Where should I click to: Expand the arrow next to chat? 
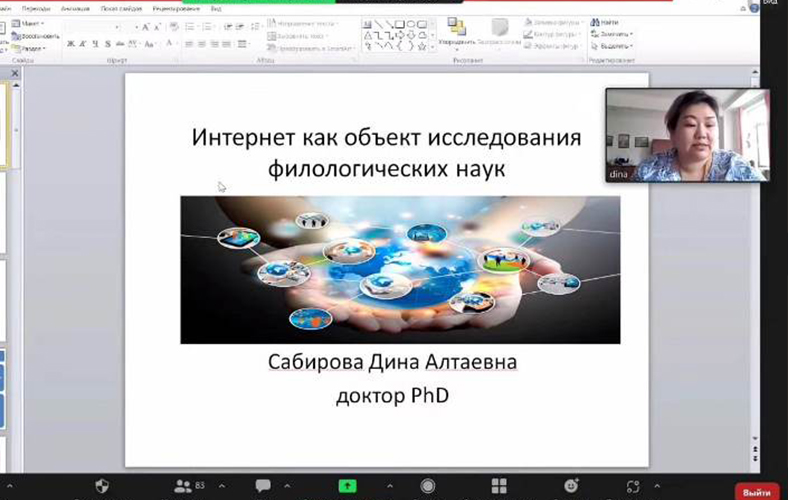(286, 486)
